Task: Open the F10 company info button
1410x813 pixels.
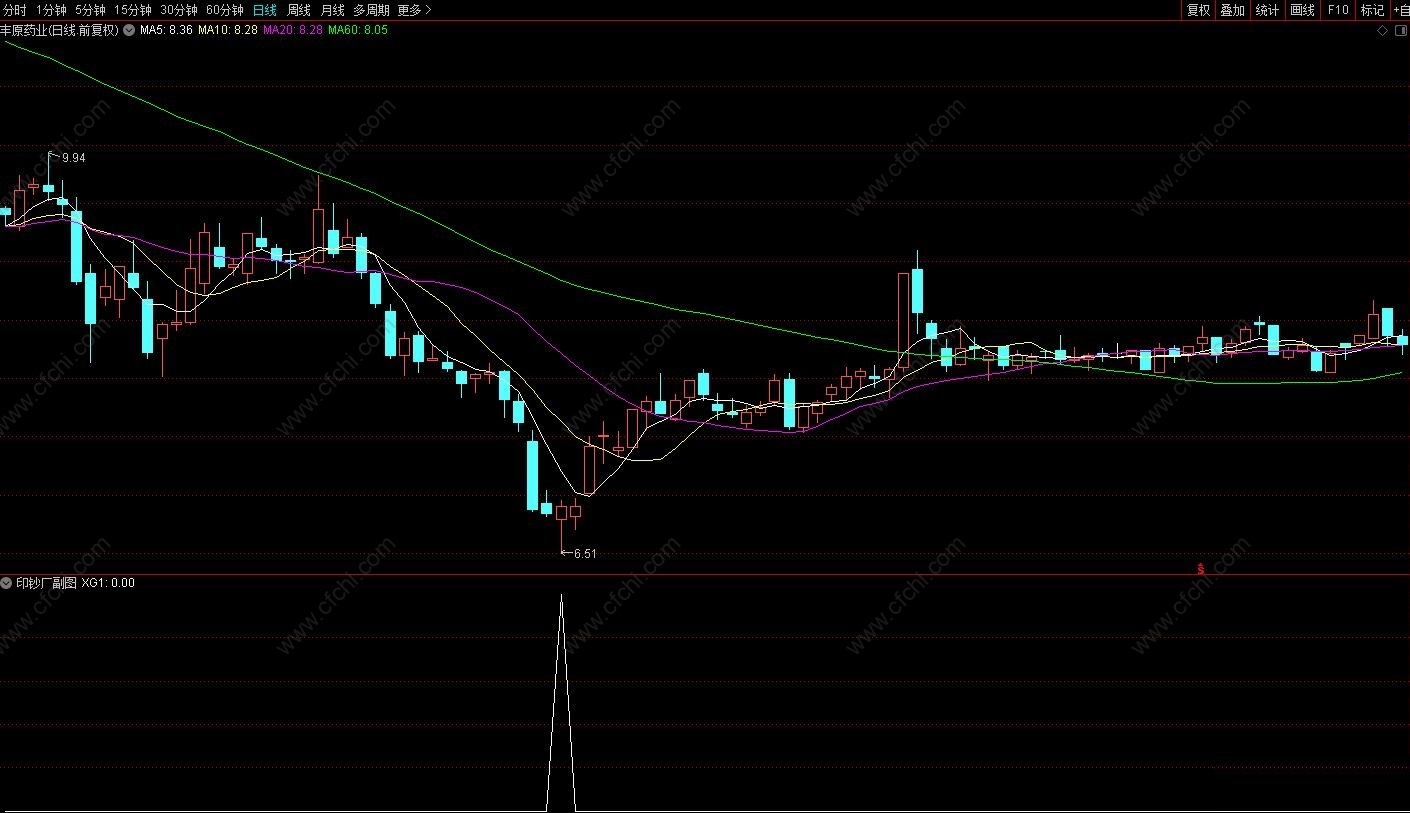Action: coord(1337,10)
